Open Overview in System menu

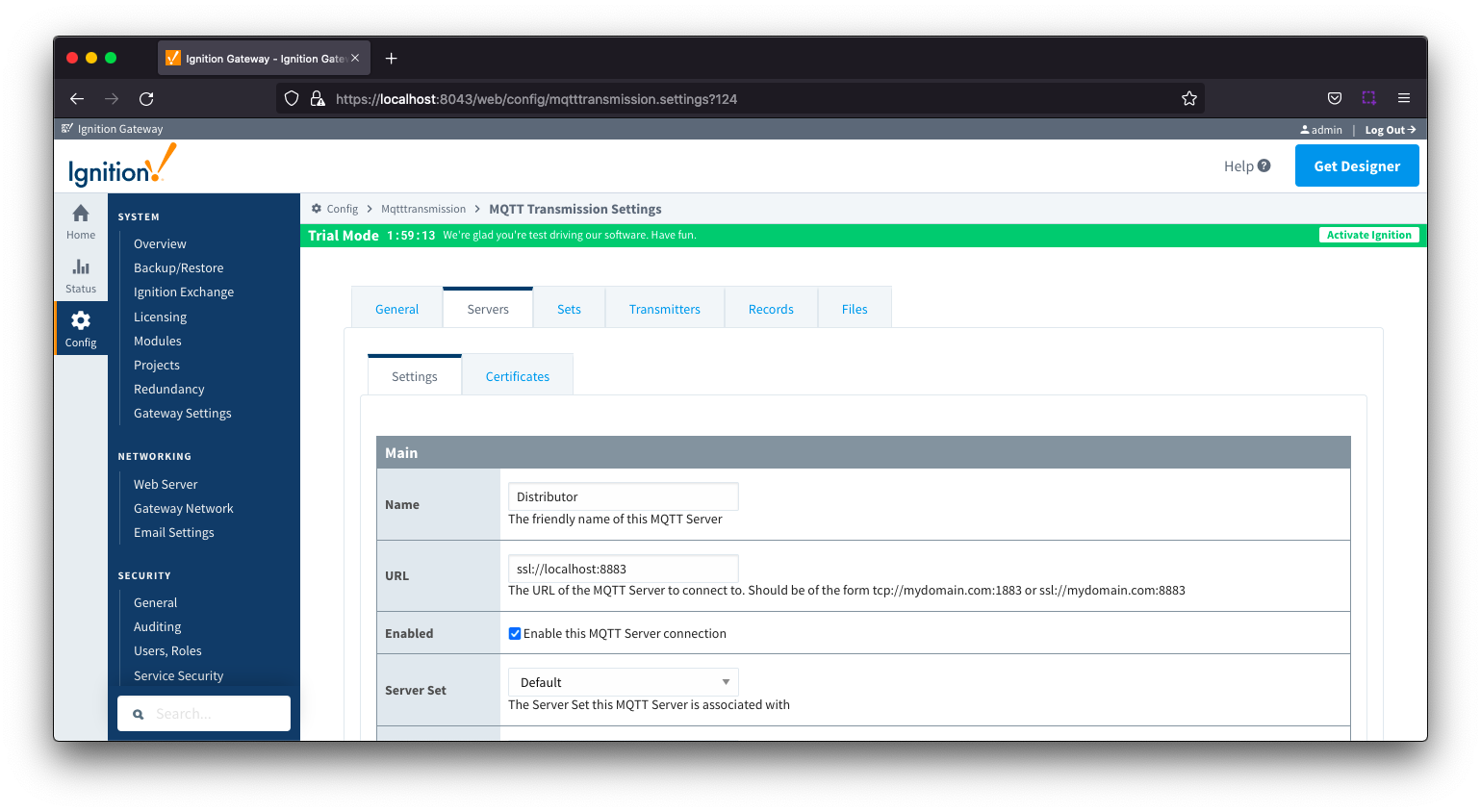click(x=160, y=243)
